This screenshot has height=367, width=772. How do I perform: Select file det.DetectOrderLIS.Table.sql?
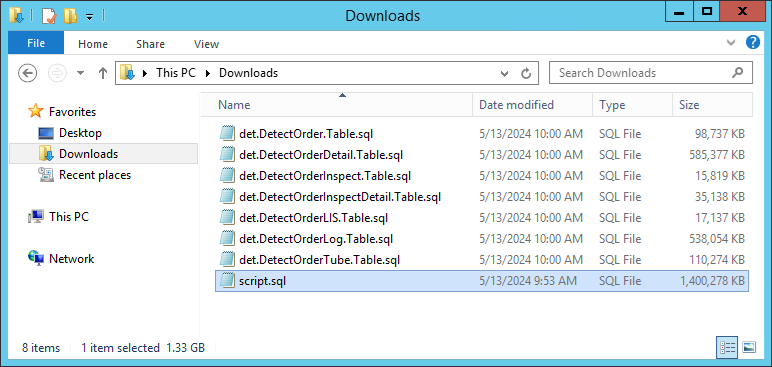pyautogui.click(x=314, y=218)
